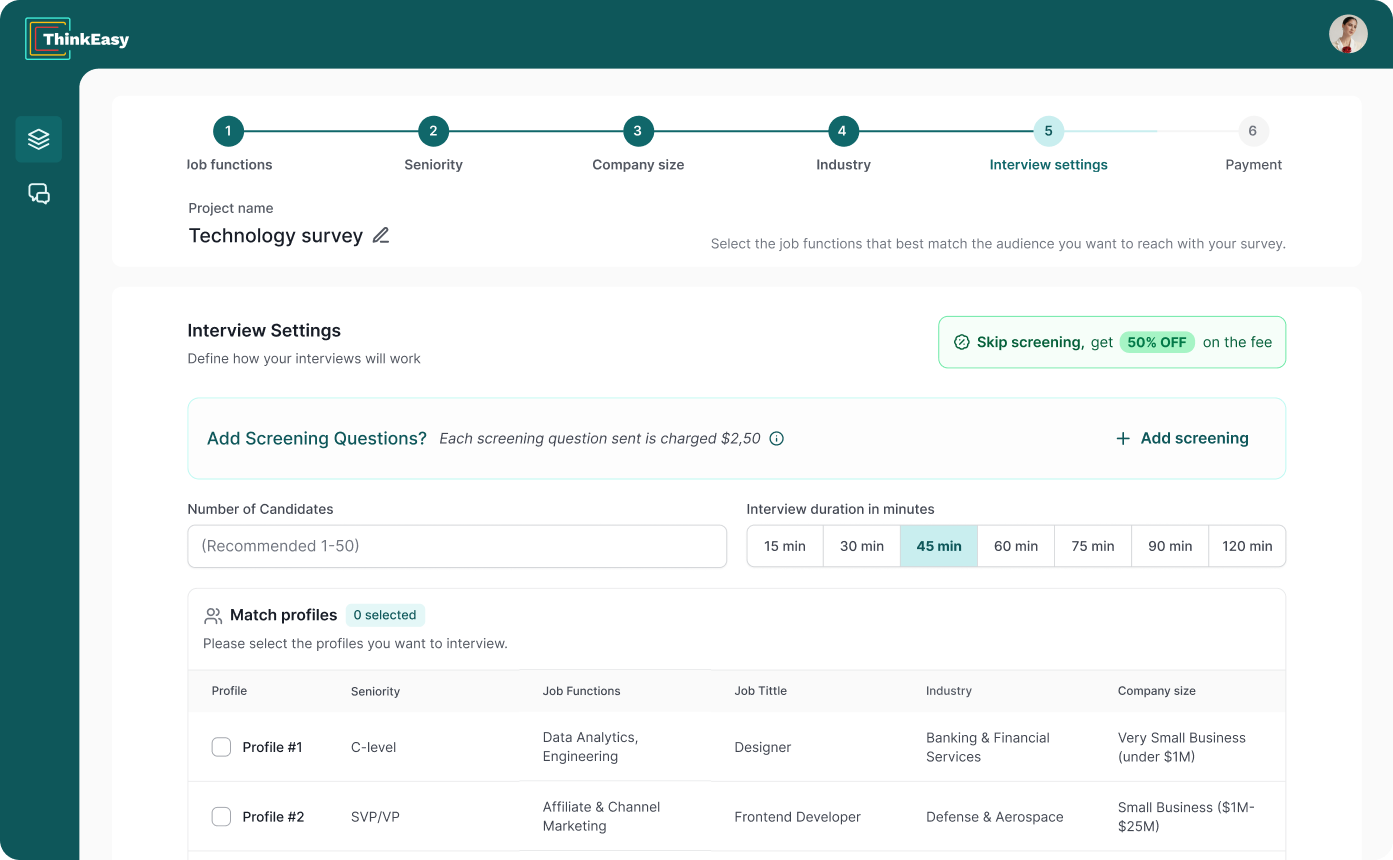Click the info icon beside screening charge
1393x860 pixels.
(777, 439)
